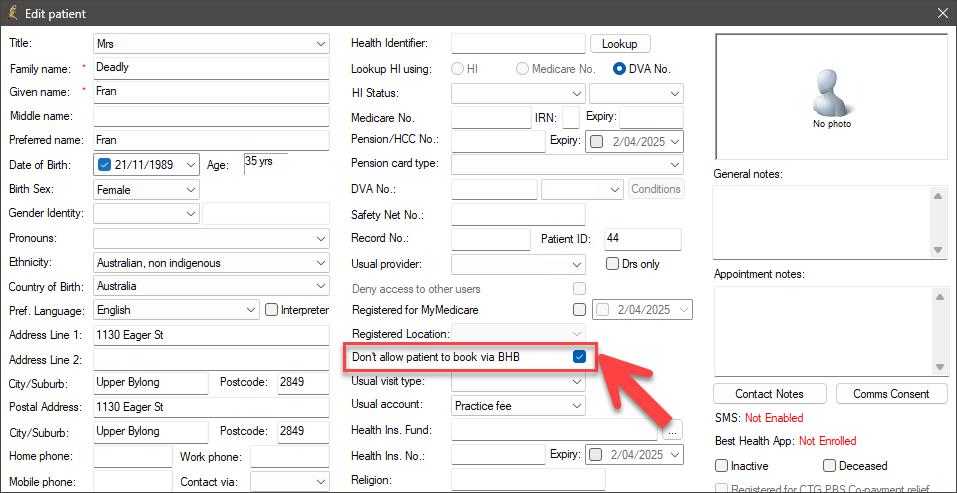This screenshot has height=493, width=957.
Task: Click Appointment notes scroll down arrow
Action: pos(937,367)
